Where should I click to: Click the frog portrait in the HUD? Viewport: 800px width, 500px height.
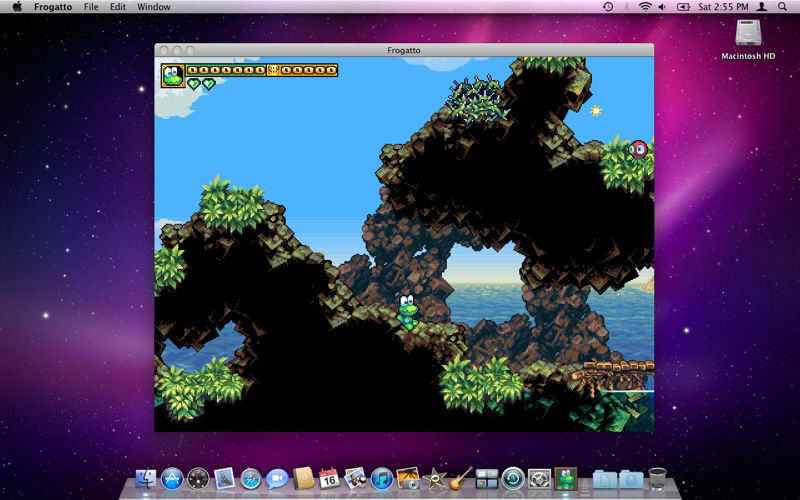173,76
